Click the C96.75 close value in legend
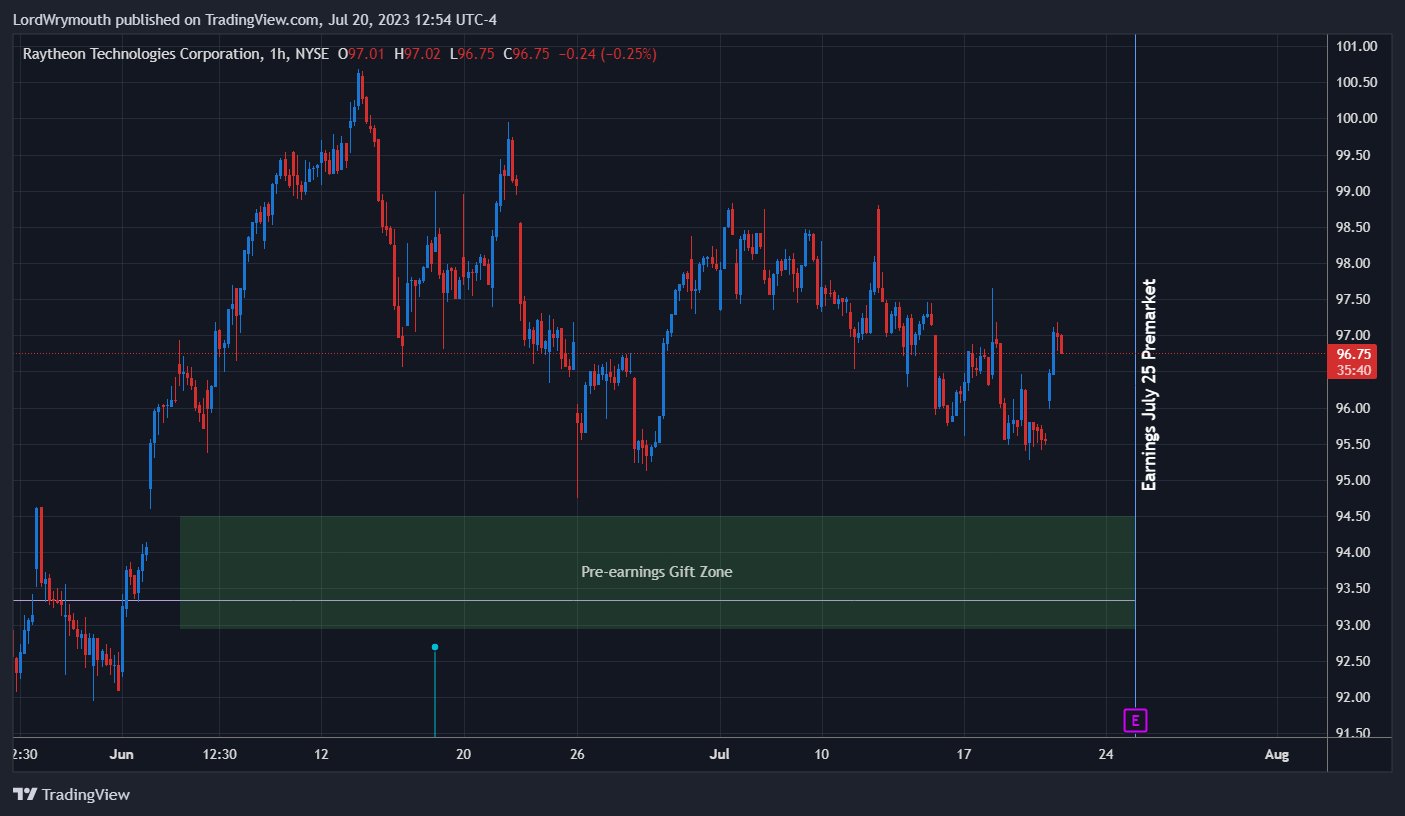The image size is (1405, 816). click(526, 54)
